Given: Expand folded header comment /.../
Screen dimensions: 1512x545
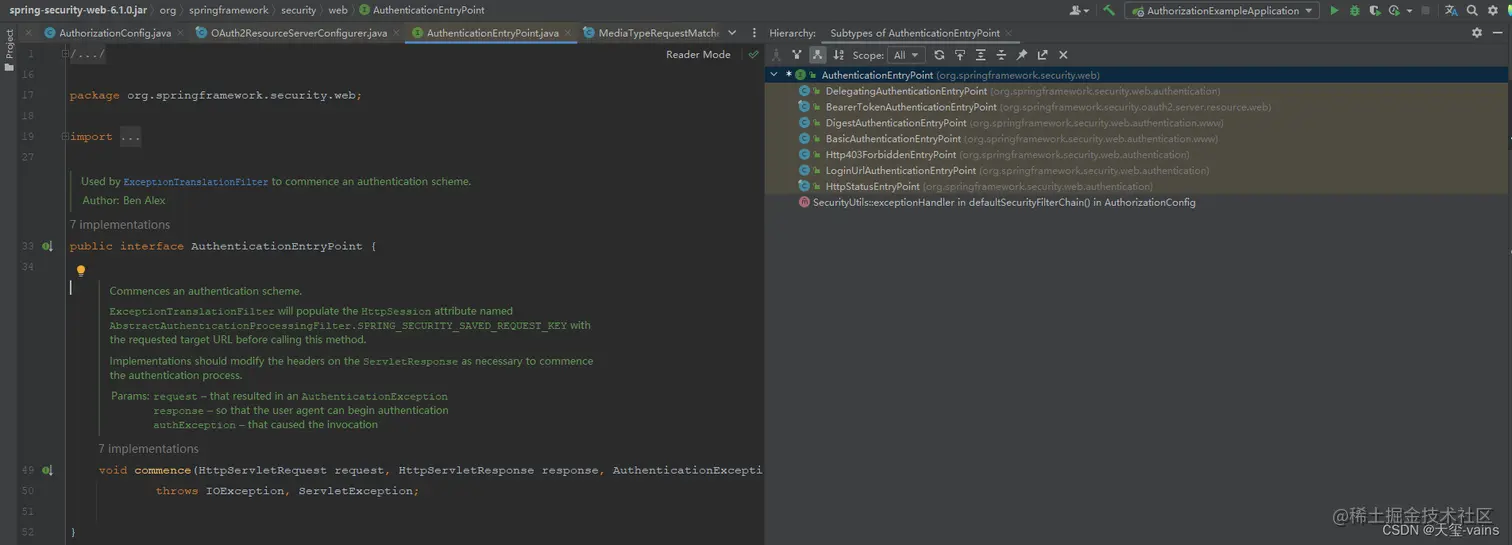Looking at the screenshot, I should [88, 54].
